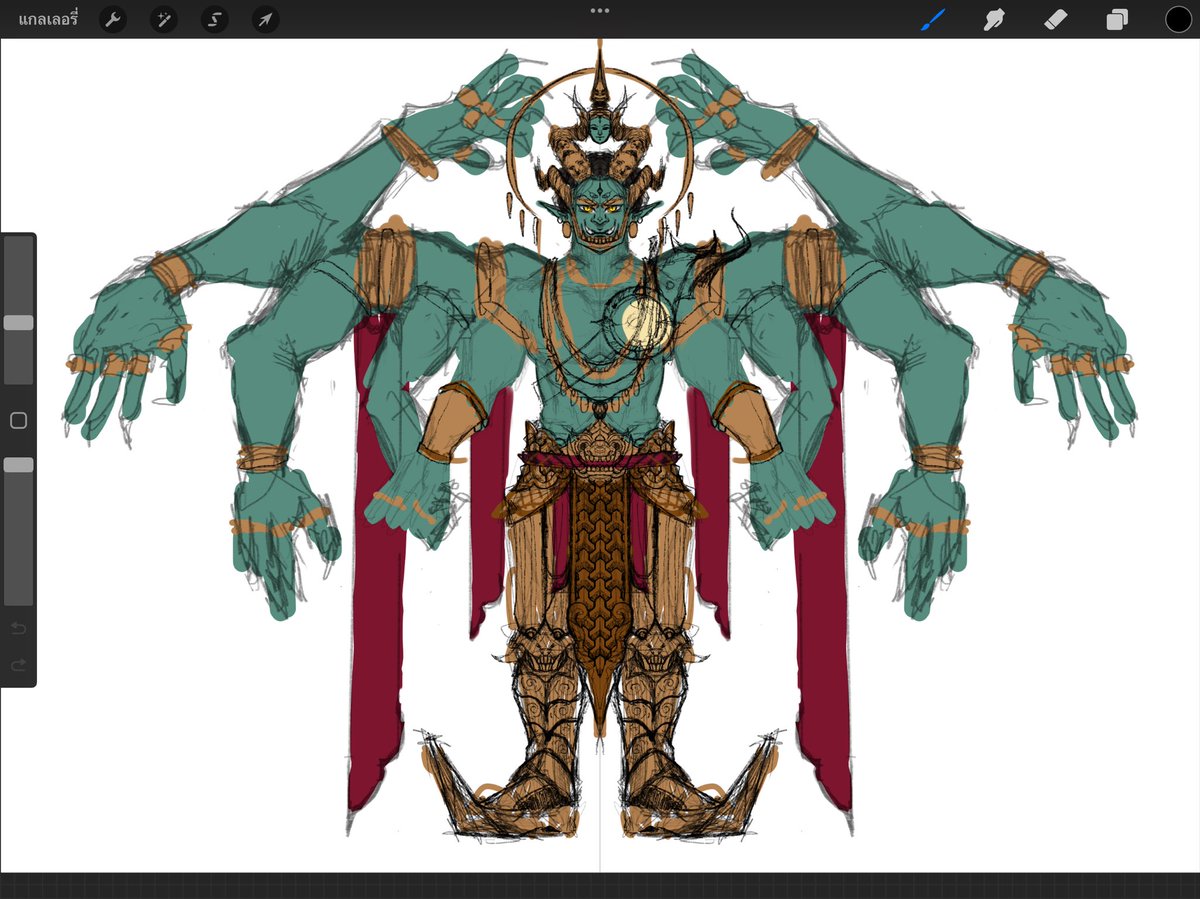This screenshot has width=1200, height=899.
Task: Open the Actions wrench menu
Action: pos(113,19)
